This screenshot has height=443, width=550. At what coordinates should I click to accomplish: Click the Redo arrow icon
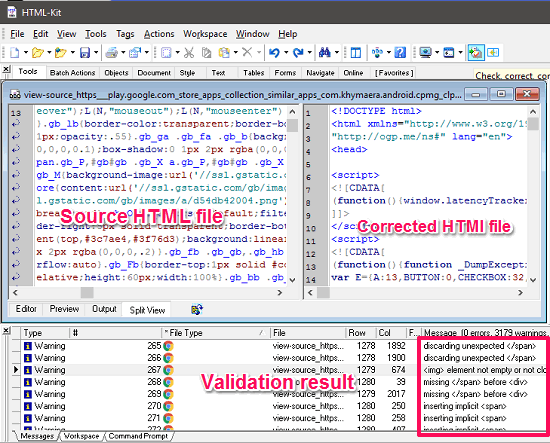point(298,53)
